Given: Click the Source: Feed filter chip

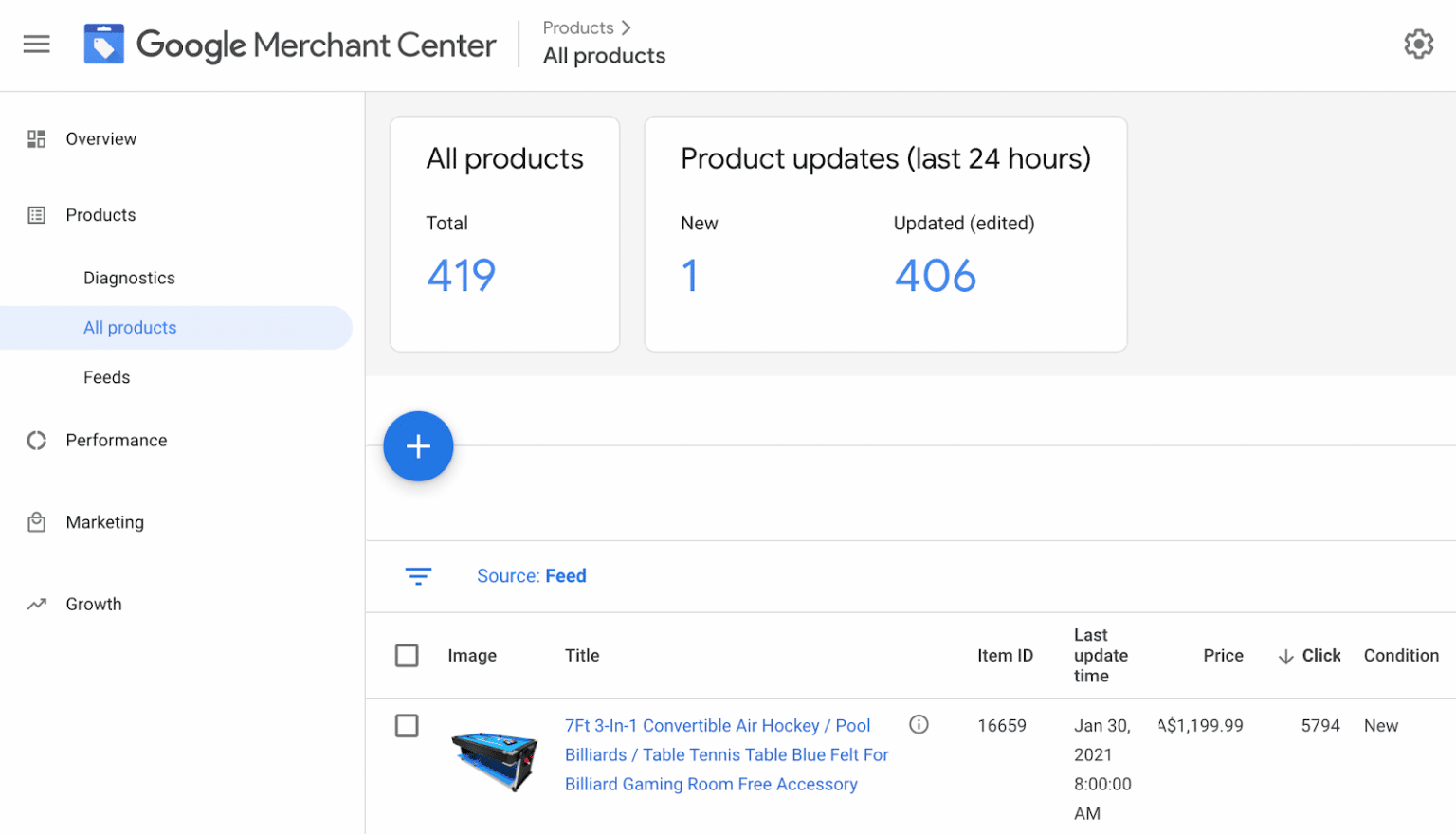Looking at the screenshot, I should 531,576.
